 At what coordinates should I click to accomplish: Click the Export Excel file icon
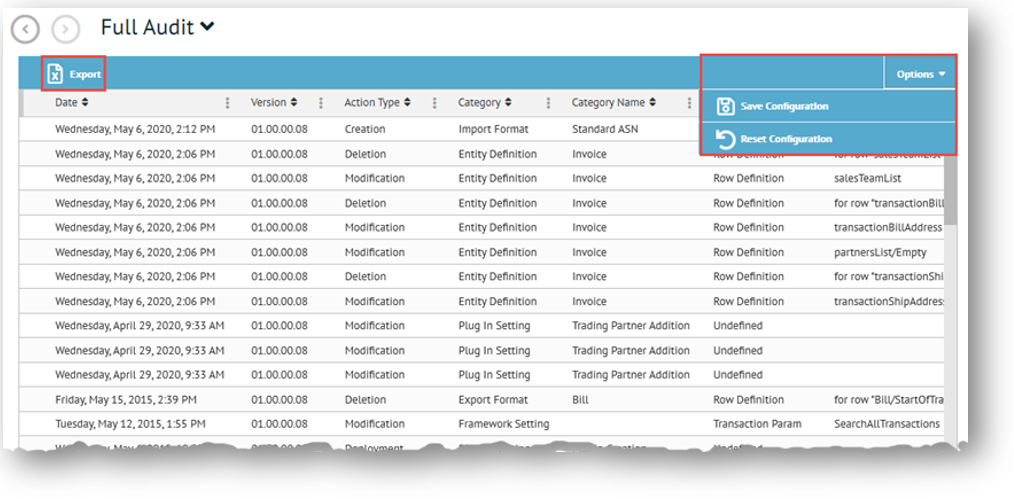coord(56,74)
